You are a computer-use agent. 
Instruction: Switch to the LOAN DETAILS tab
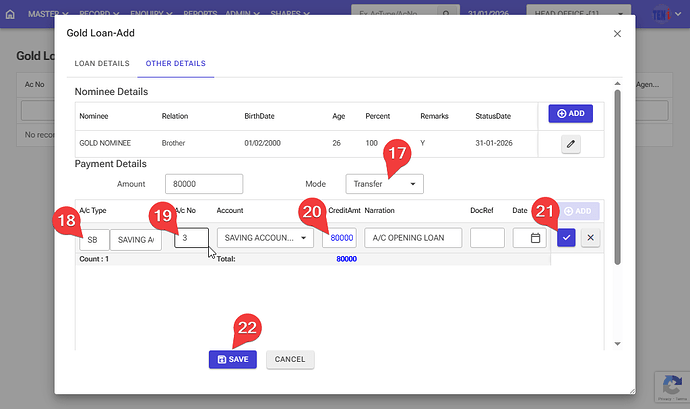101,63
